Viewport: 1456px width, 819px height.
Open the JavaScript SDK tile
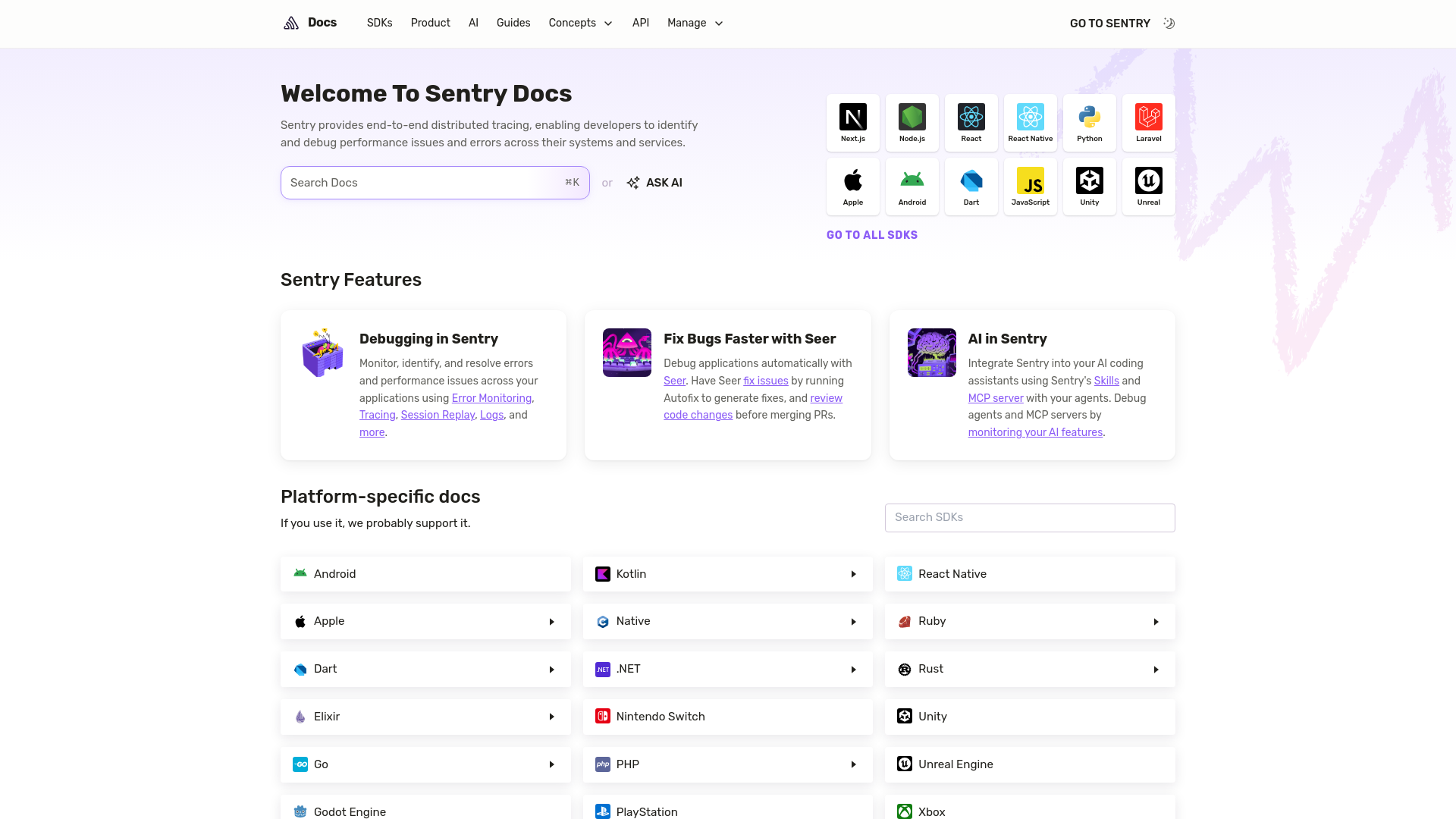tap(1031, 187)
